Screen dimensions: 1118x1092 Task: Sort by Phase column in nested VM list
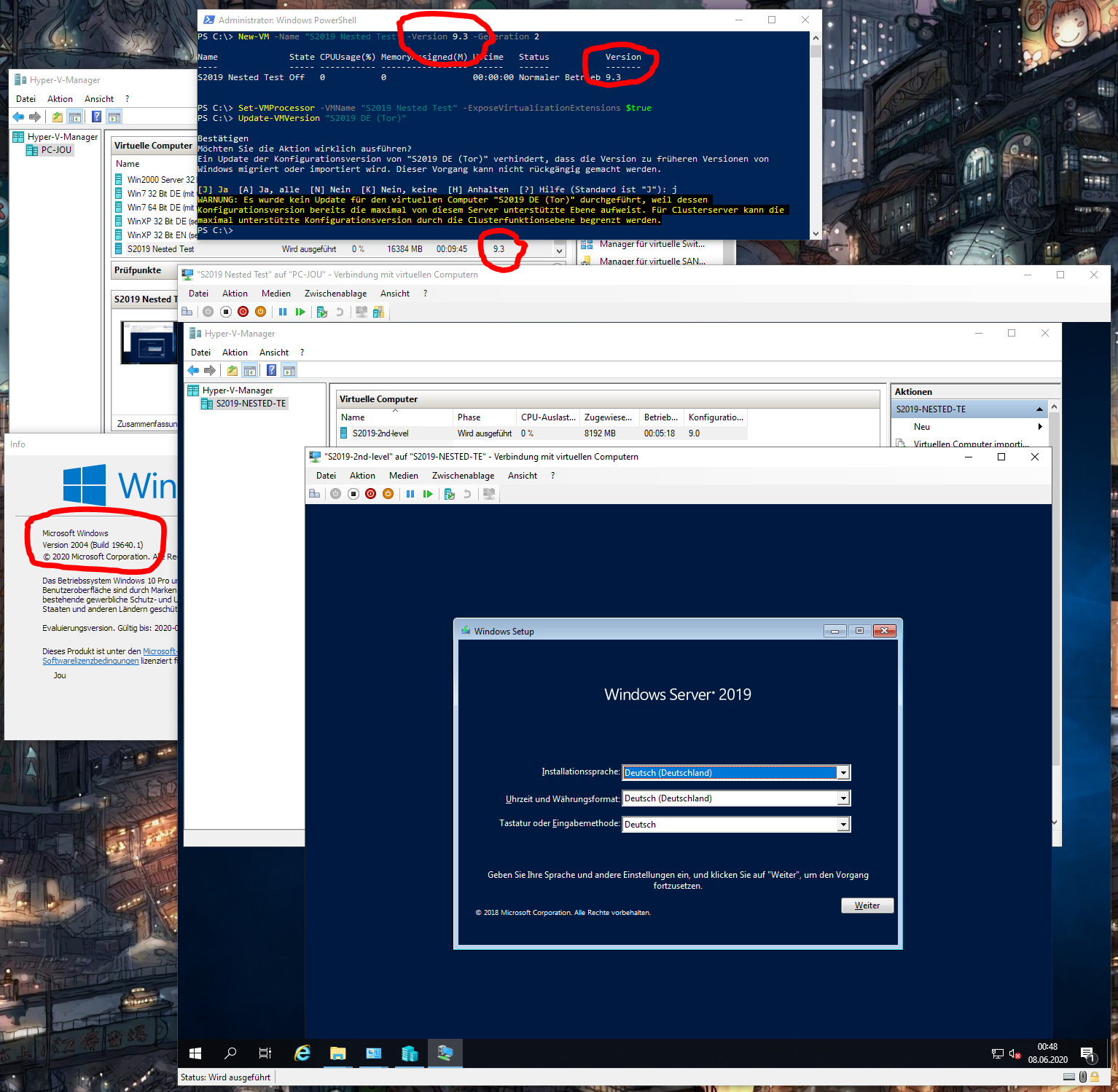pos(485,417)
